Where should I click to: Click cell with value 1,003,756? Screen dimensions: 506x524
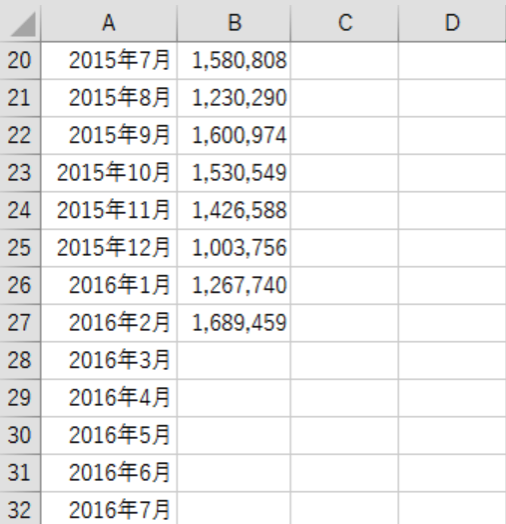(x=234, y=248)
